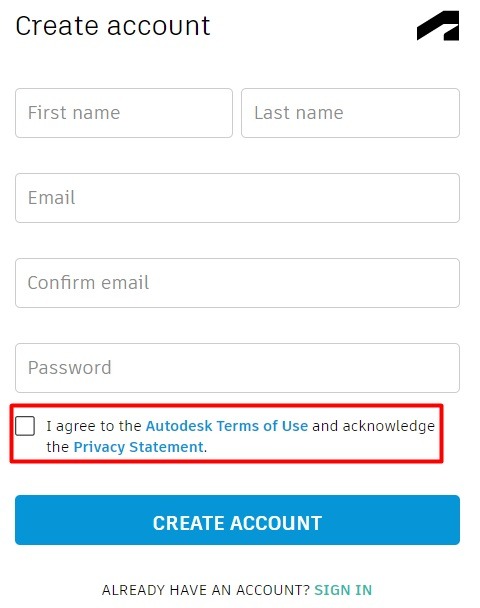Select the Last name input box

350,113
